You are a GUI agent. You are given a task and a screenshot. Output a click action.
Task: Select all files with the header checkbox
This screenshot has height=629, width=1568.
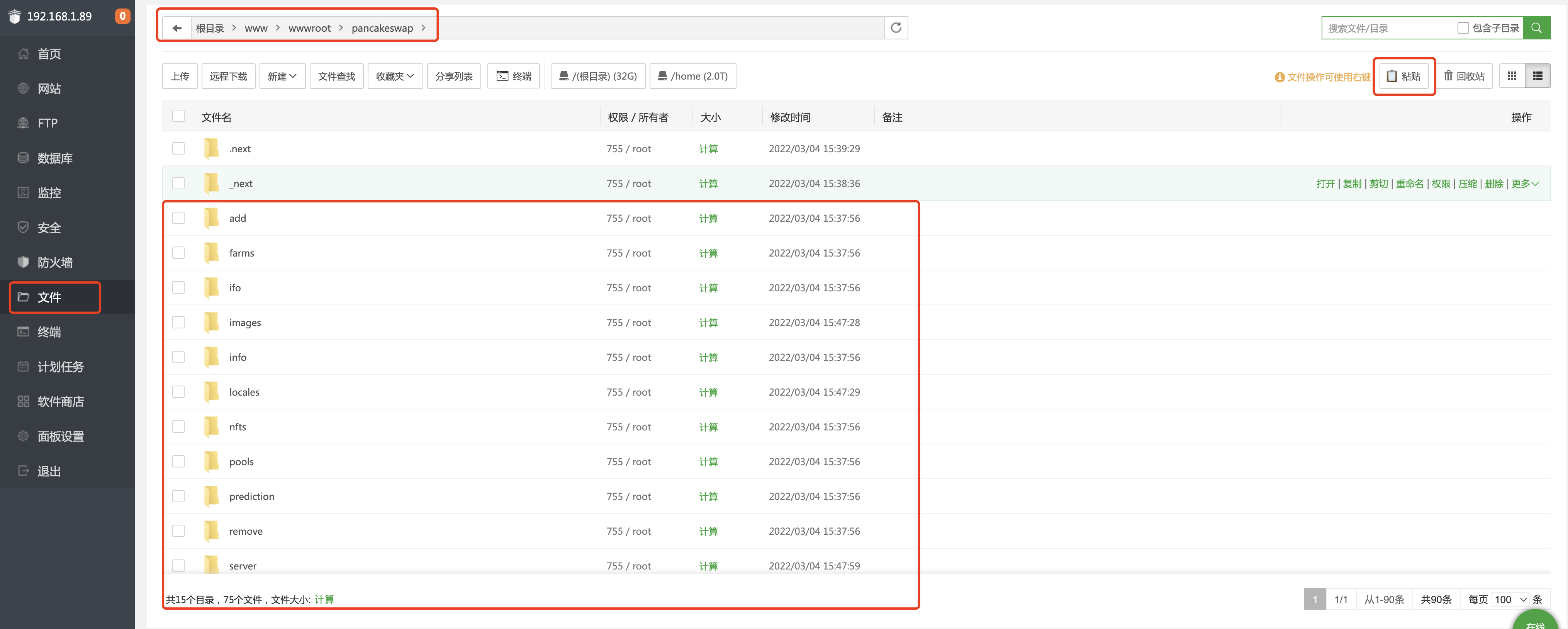point(178,116)
